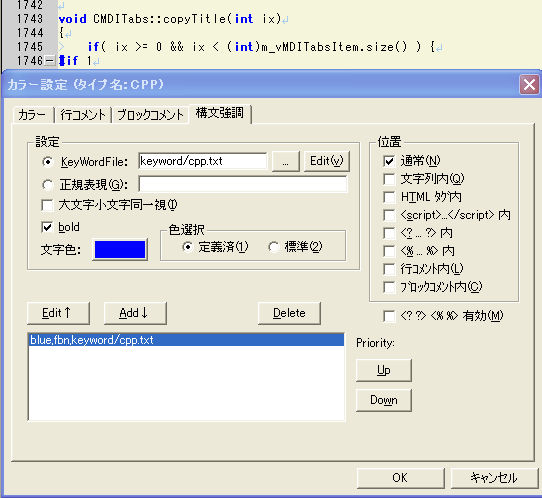Toggle the 通常(N) position checkbox
The width and height of the screenshot is (542, 498).
click(389, 161)
